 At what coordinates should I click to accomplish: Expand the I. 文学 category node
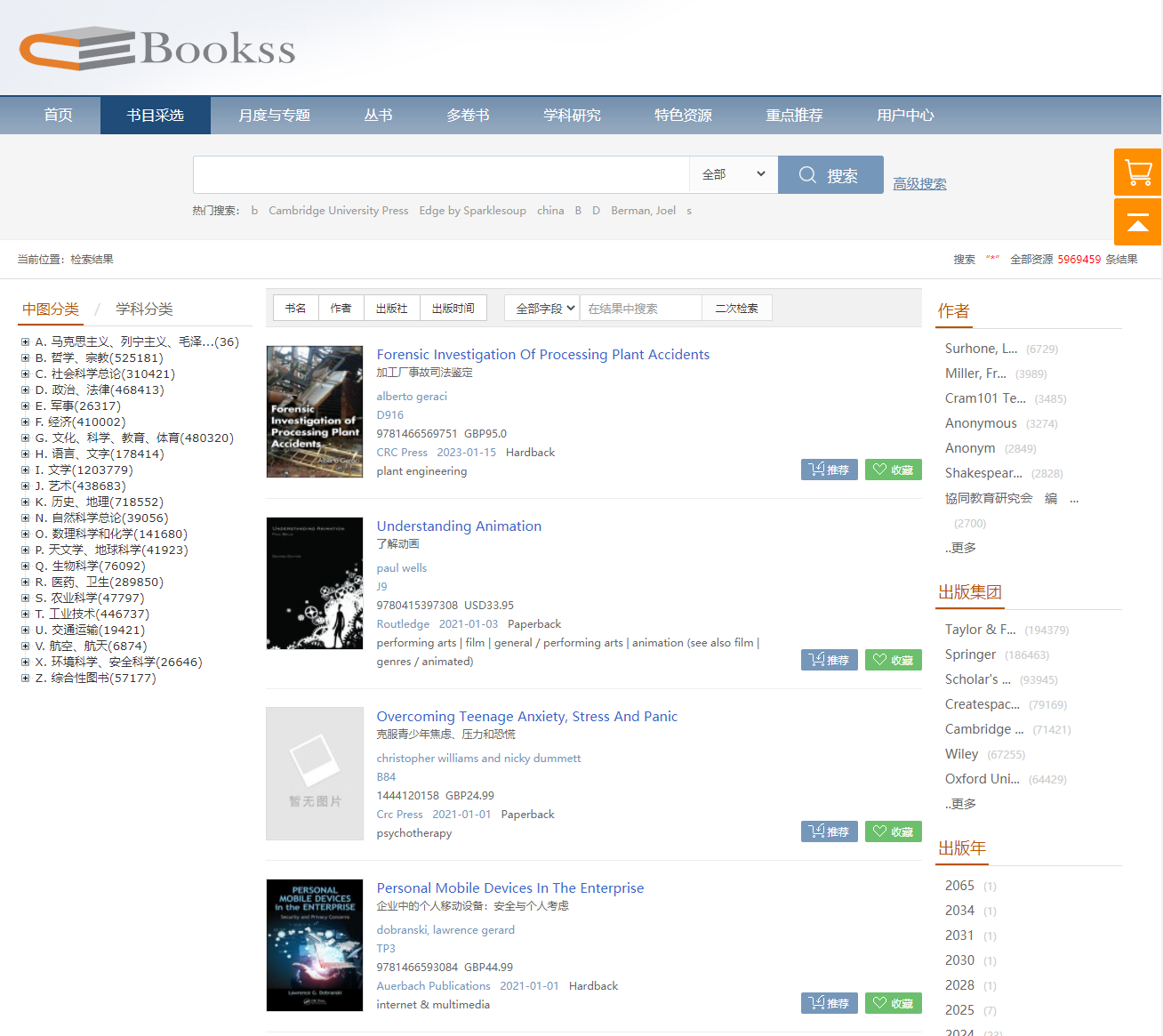[26, 470]
